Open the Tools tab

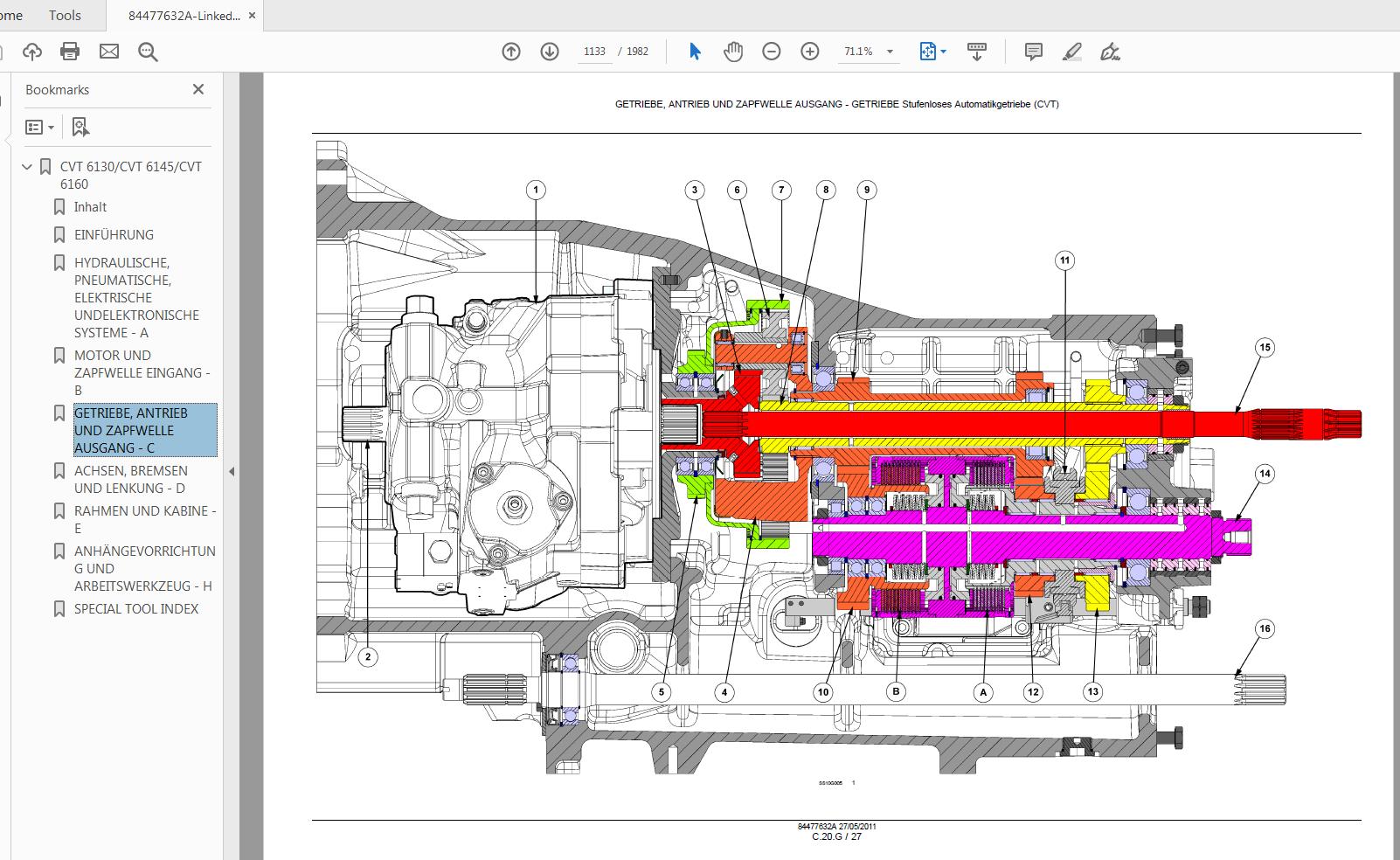coord(65,16)
